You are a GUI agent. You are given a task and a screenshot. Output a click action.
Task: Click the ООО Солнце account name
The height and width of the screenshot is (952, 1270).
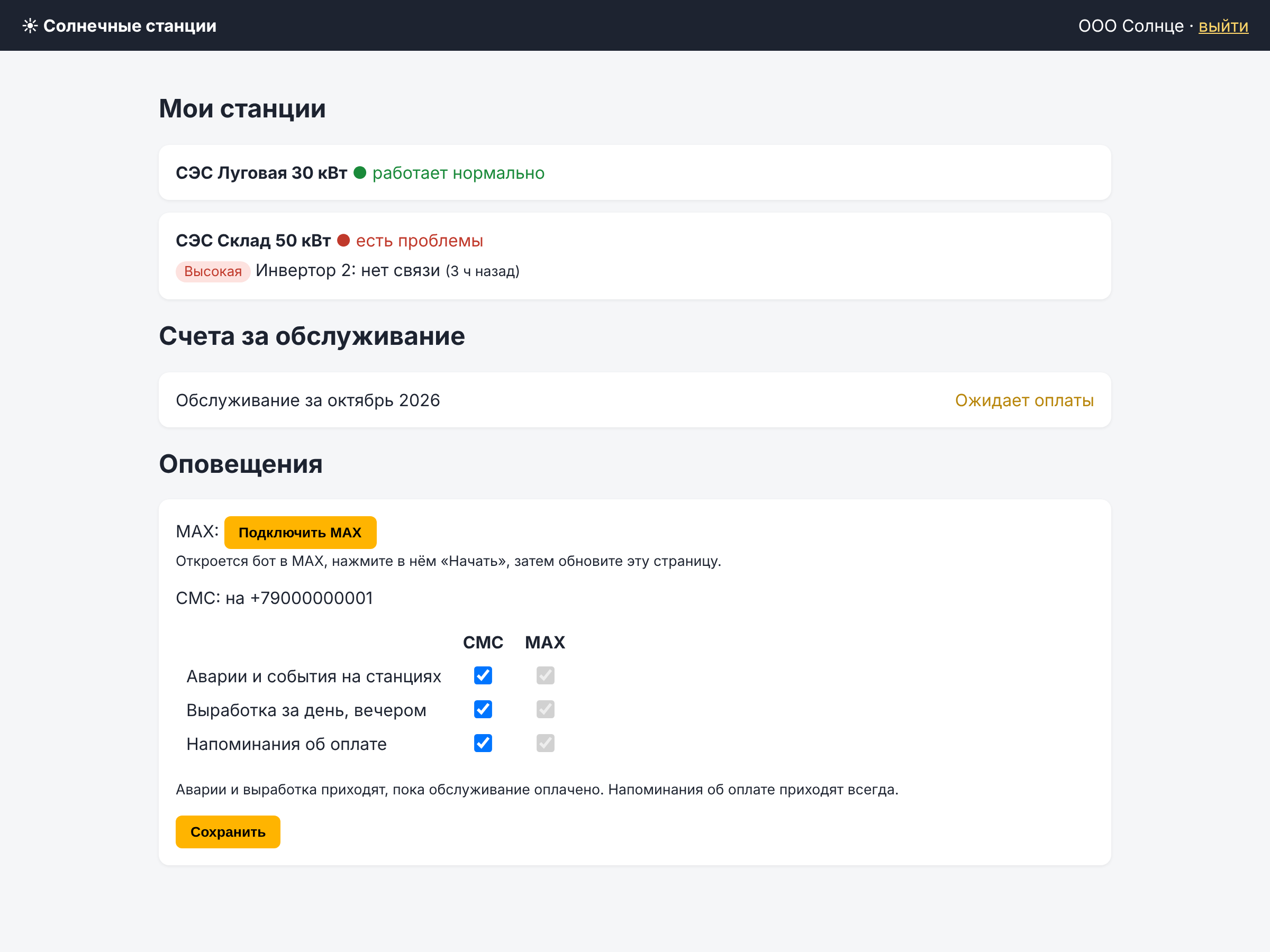(x=1130, y=26)
